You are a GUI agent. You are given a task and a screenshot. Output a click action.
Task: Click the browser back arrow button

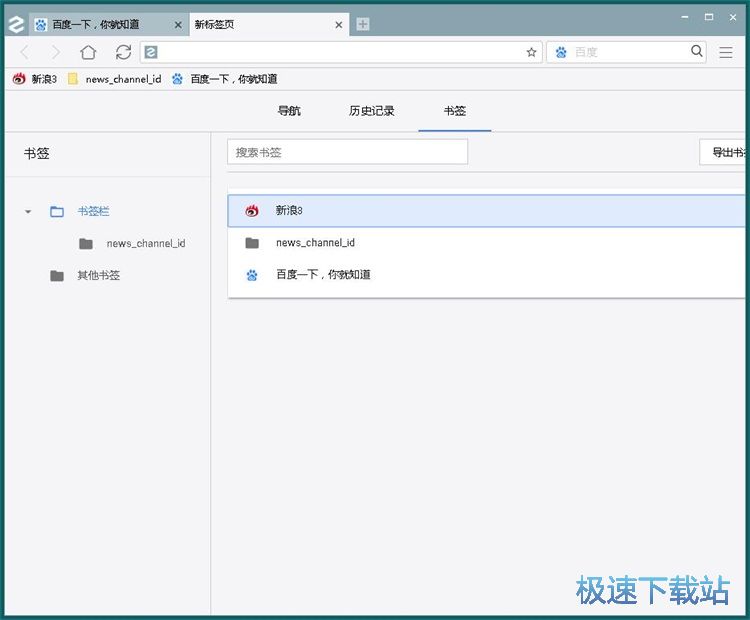[x=25, y=52]
